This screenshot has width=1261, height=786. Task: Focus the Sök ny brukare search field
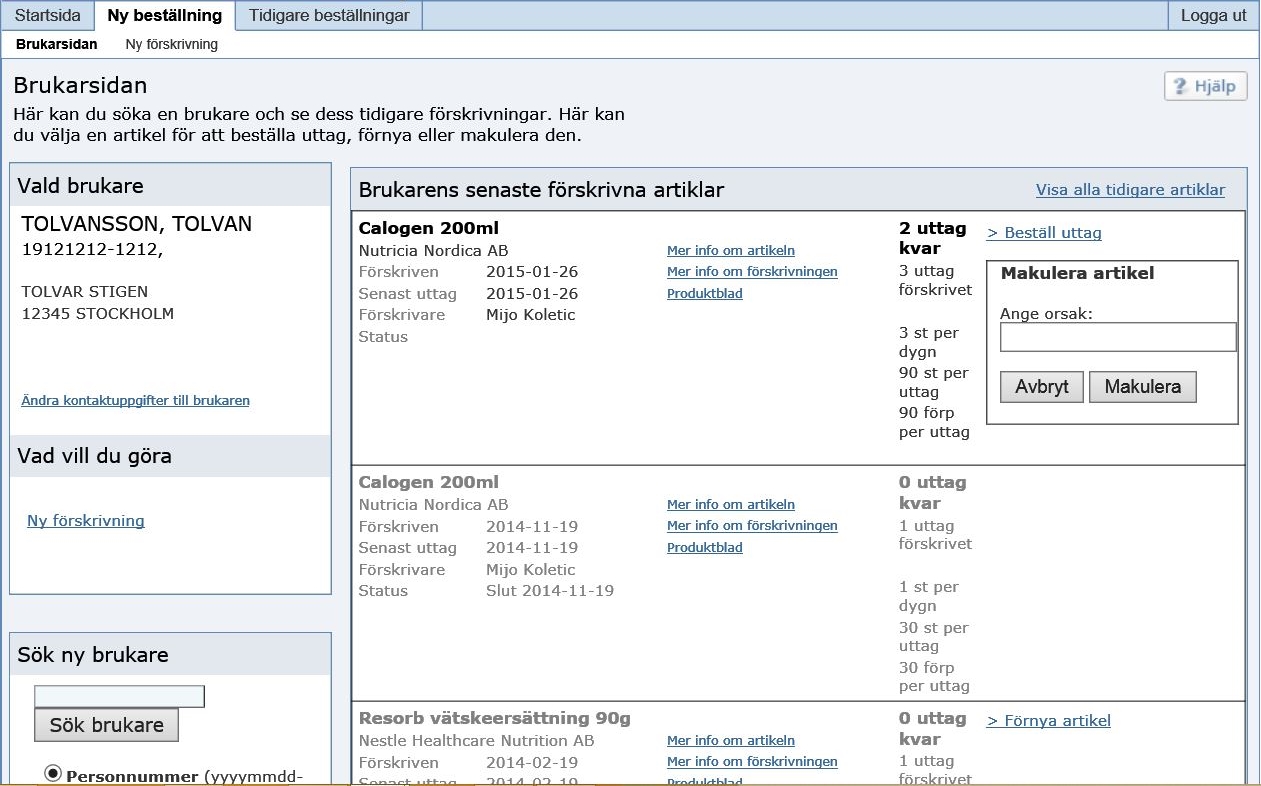pyautogui.click(x=119, y=696)
